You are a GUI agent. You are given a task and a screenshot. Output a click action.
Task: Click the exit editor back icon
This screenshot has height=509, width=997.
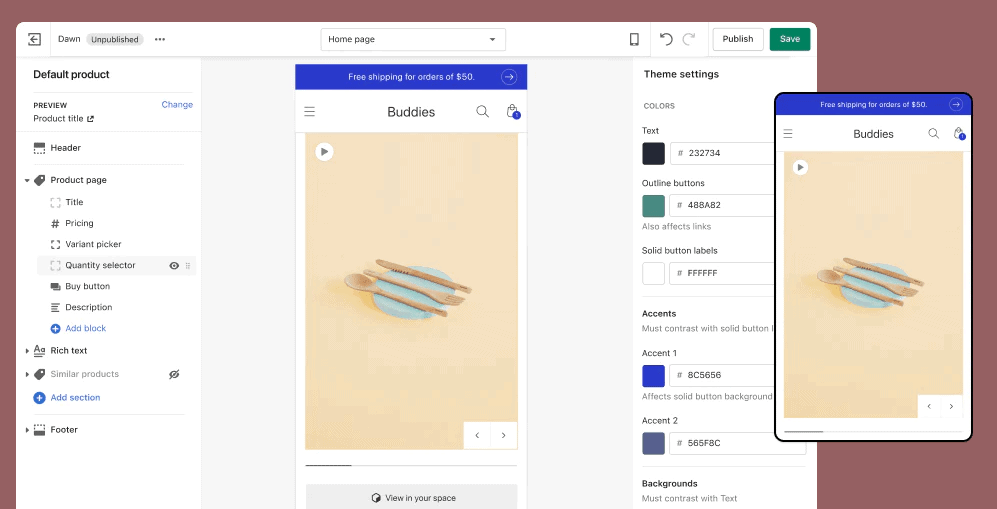[x=34, y=39]
